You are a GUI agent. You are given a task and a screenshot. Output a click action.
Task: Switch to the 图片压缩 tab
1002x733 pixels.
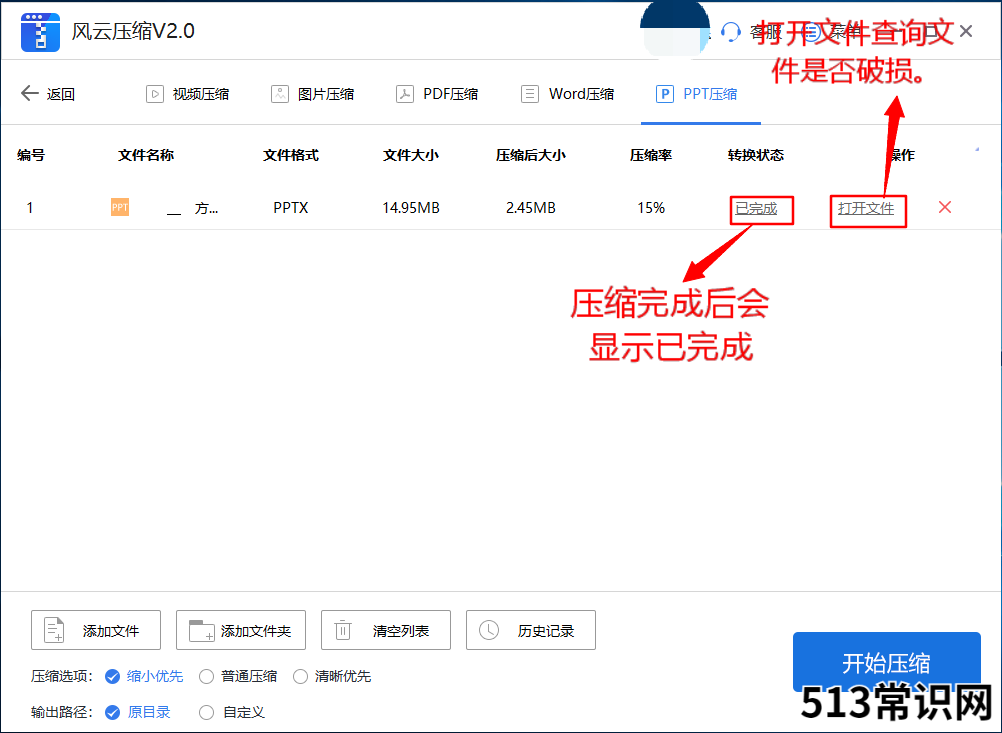(313, 94)
